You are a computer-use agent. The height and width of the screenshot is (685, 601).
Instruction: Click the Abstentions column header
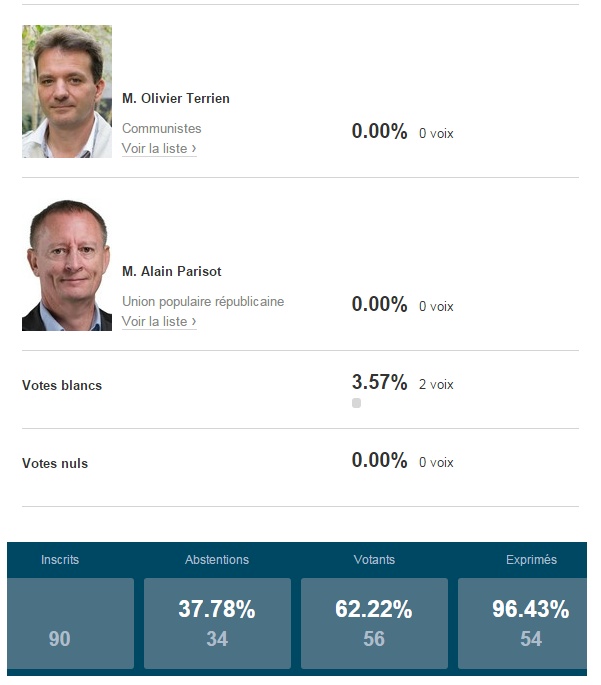(217, 560)
